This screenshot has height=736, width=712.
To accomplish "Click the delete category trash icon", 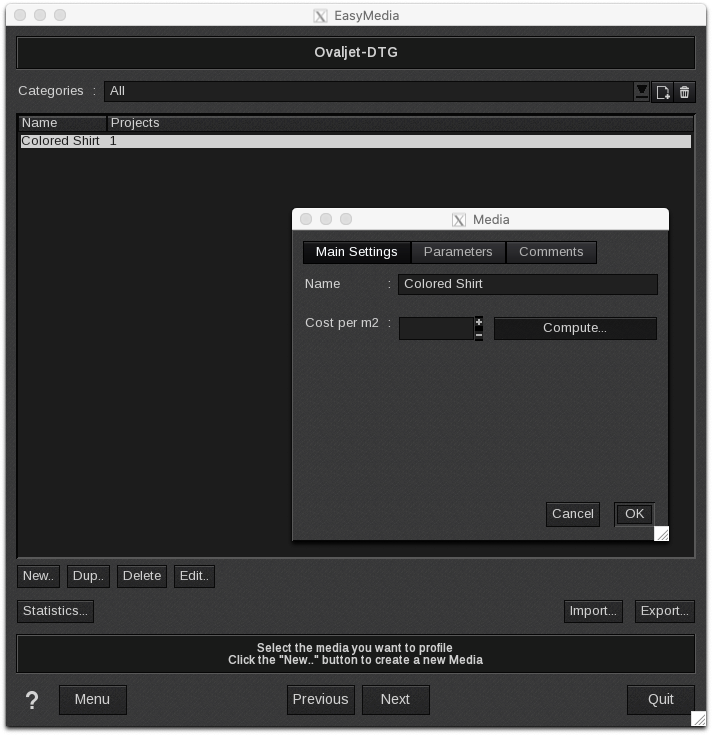I will 685,92.
